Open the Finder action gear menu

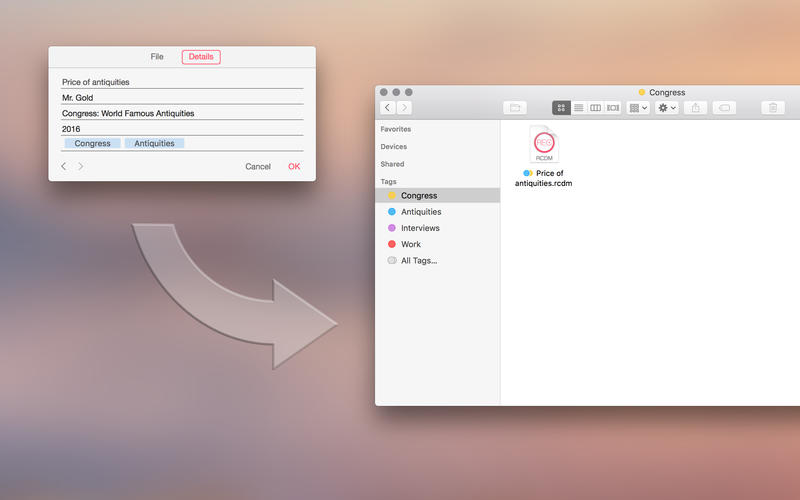click(667, 108)
